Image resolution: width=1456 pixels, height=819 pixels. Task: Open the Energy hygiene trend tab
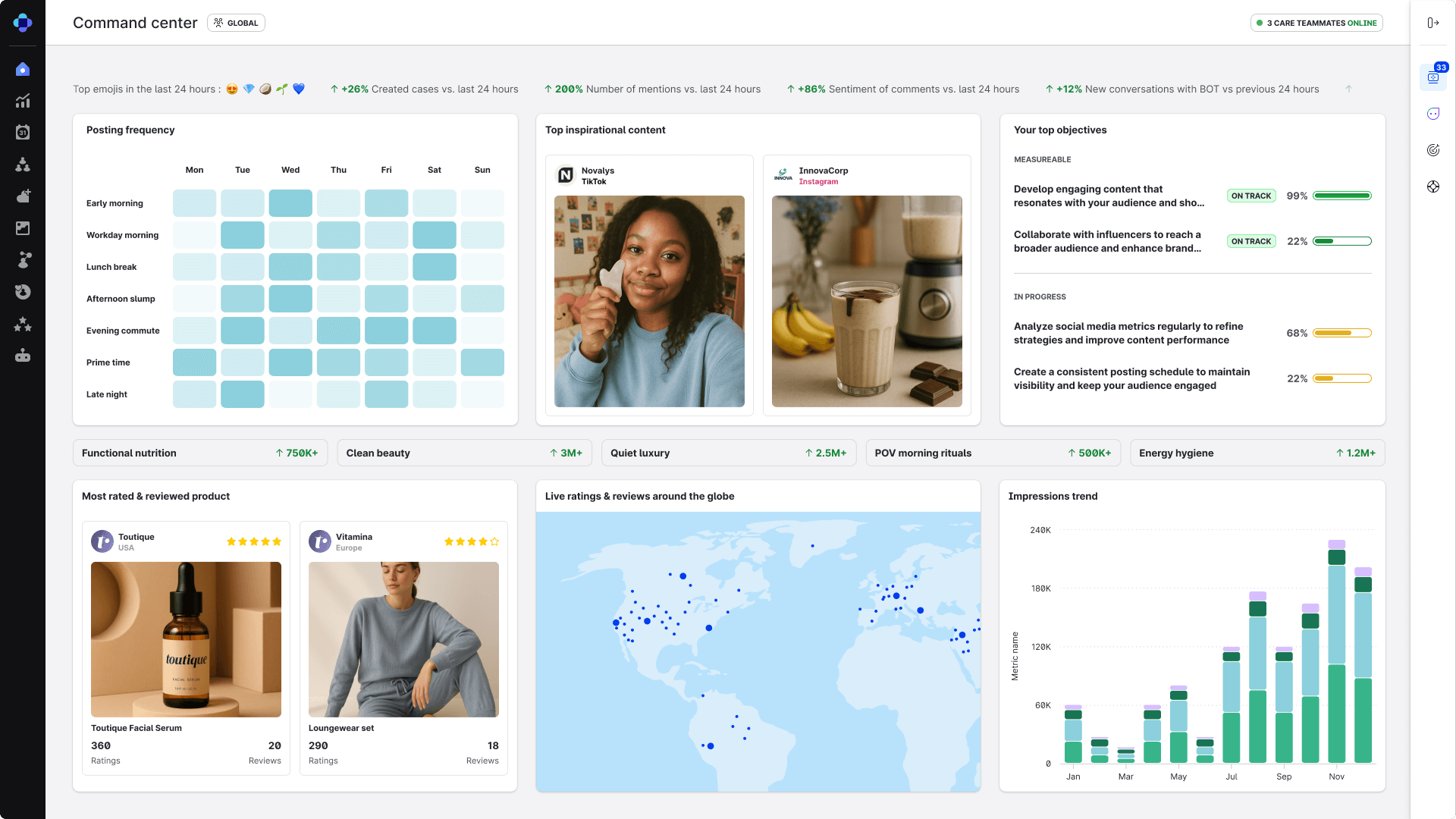tap(1257, 453)
